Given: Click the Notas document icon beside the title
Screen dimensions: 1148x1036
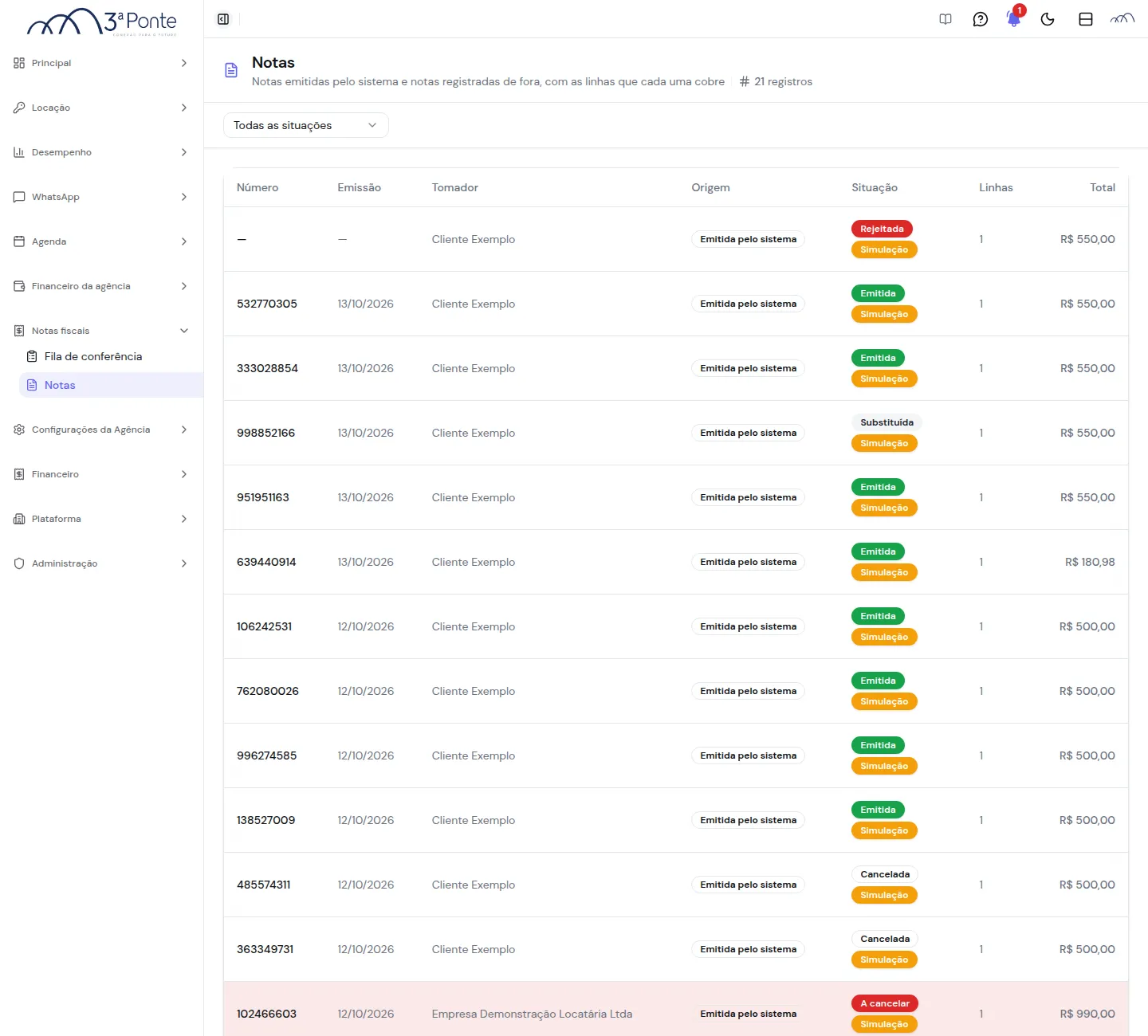Looking at the screenshot, I should (231, 70).
